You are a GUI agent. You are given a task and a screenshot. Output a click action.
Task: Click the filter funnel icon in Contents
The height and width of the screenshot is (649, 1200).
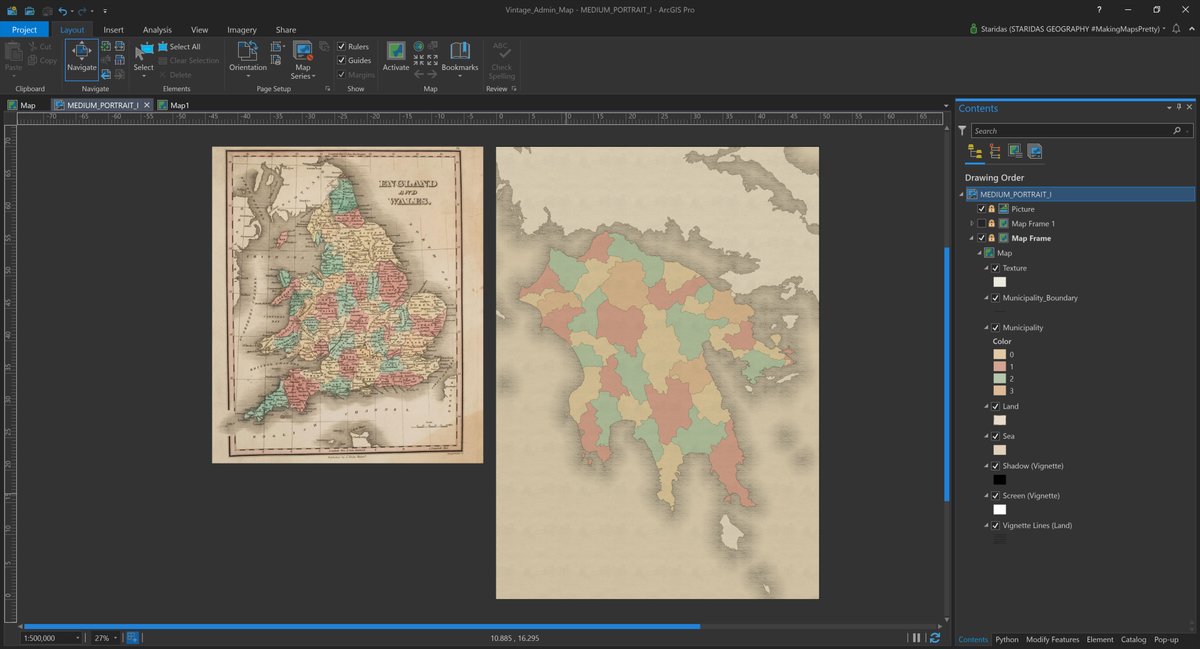pos(962,131)
